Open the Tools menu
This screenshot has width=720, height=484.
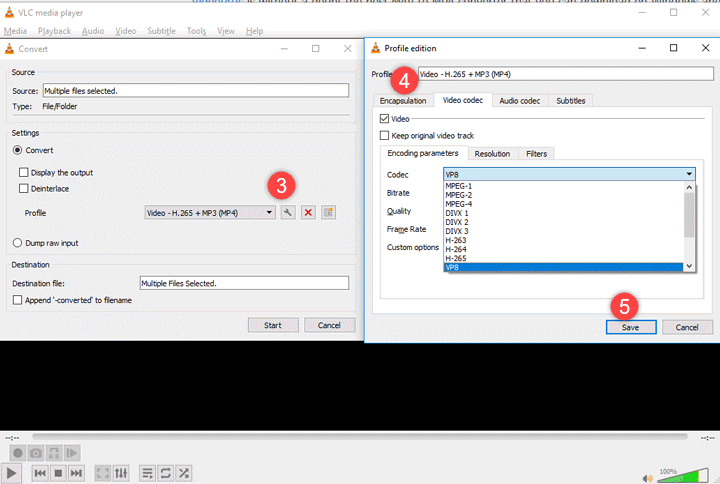tap(197, 31)
